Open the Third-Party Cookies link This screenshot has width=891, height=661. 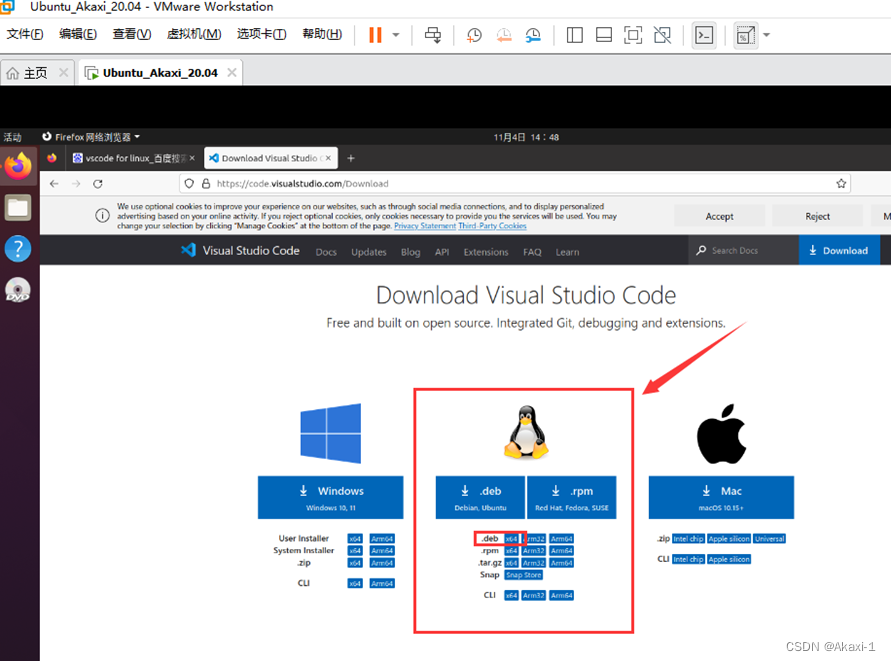point(492,226)
